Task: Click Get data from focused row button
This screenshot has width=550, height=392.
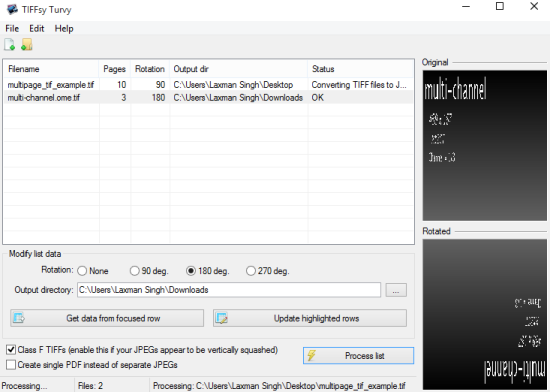Action: coord(107,318)
